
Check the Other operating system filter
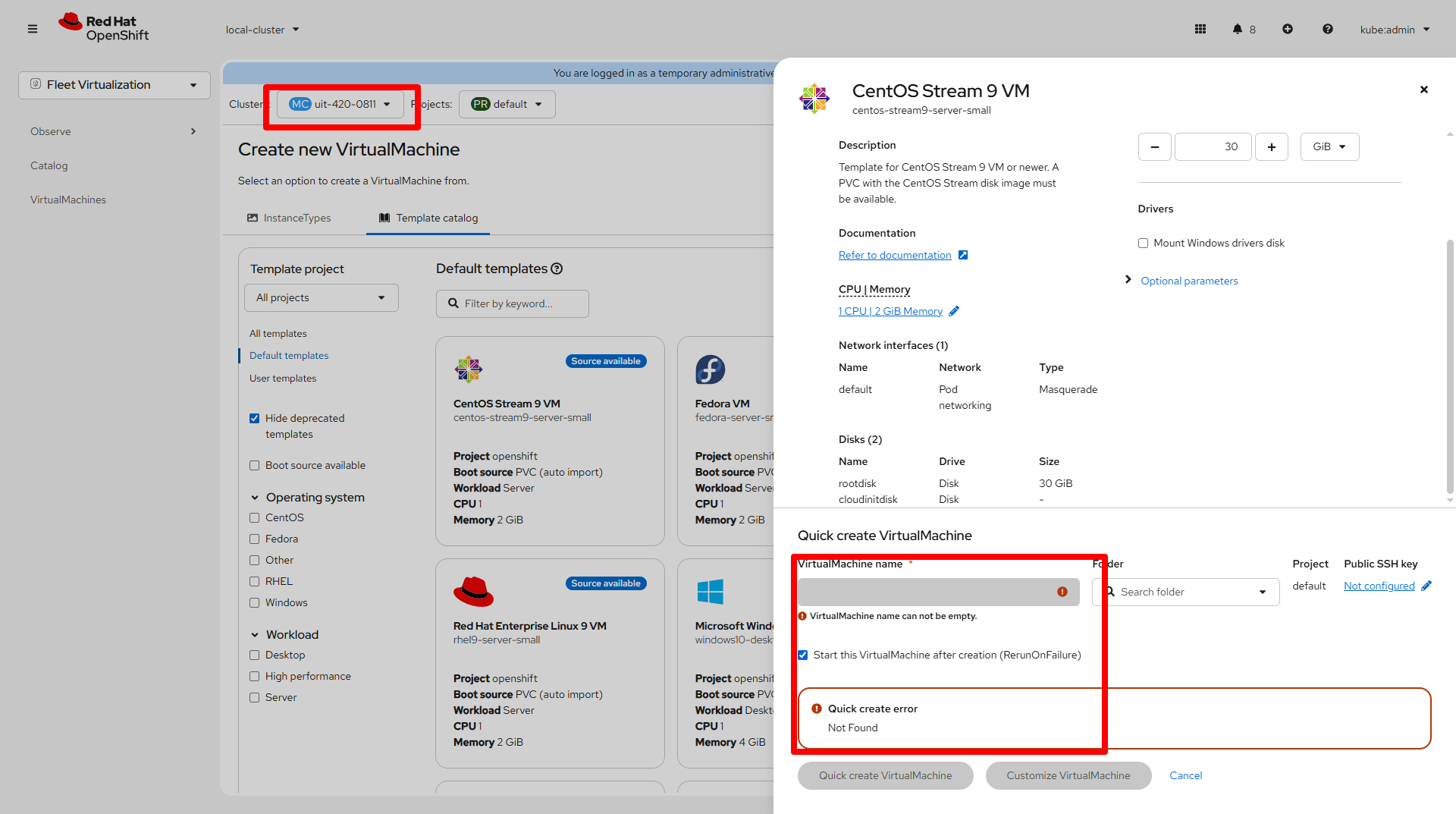255,560
